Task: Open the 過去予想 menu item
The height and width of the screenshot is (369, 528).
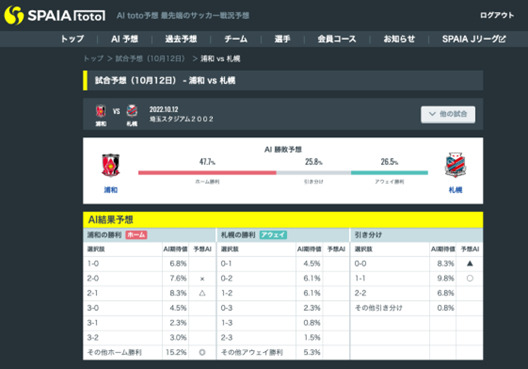Action: pos(181,39)
